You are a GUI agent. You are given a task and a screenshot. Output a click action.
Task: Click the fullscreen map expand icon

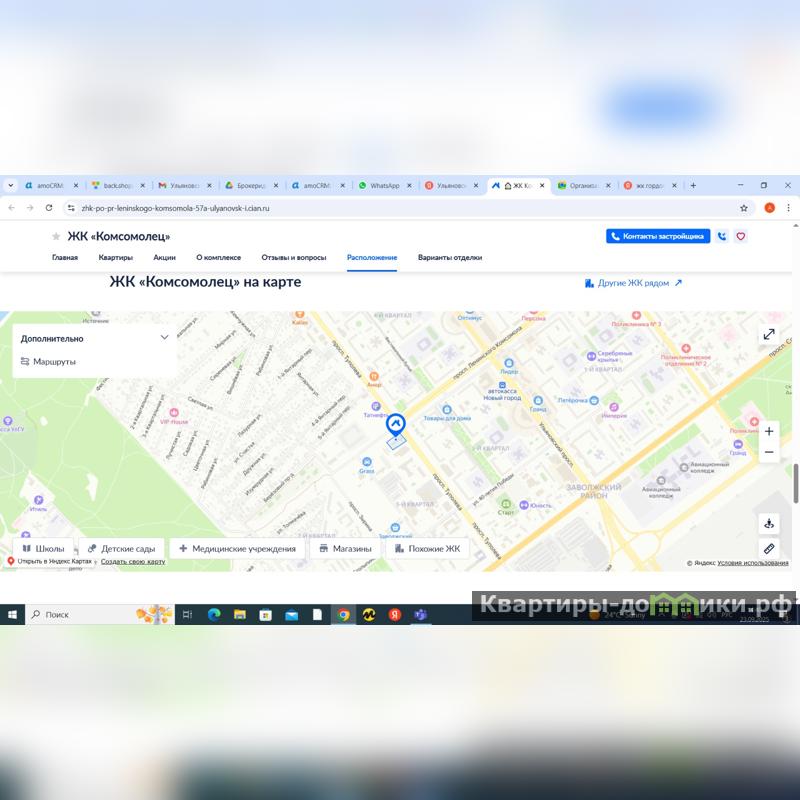point(769,334)
